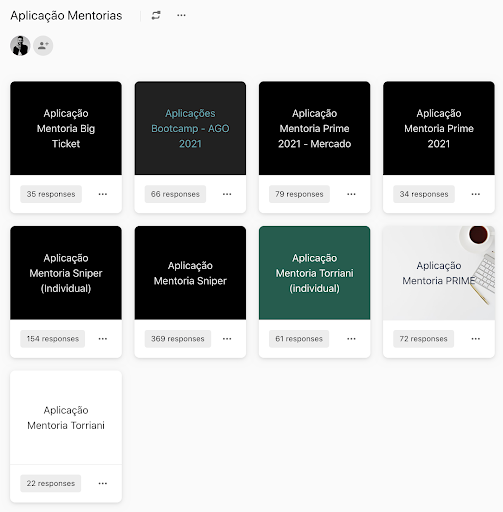503x512 pixels.
Task: Expand options for Mentoria Sniper (Individual)
Action: click(103, 339)
